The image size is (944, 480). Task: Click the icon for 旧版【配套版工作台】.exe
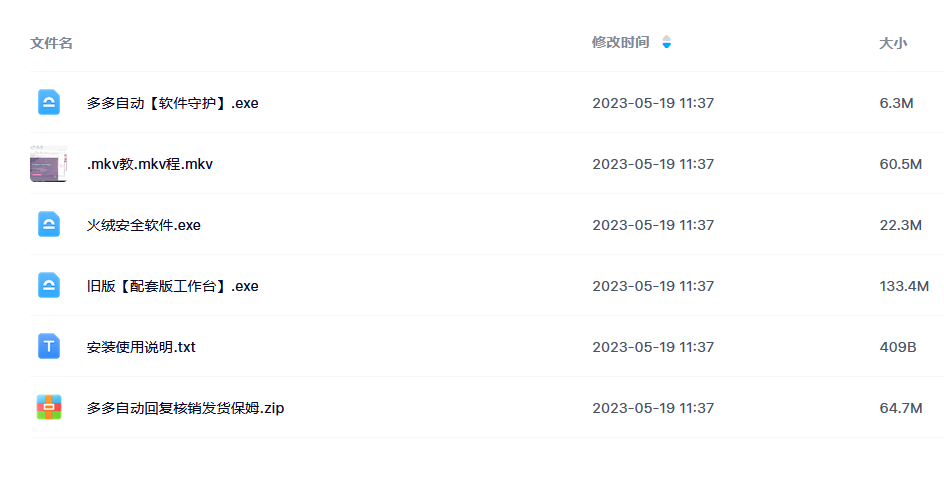(x=49, y=285)
